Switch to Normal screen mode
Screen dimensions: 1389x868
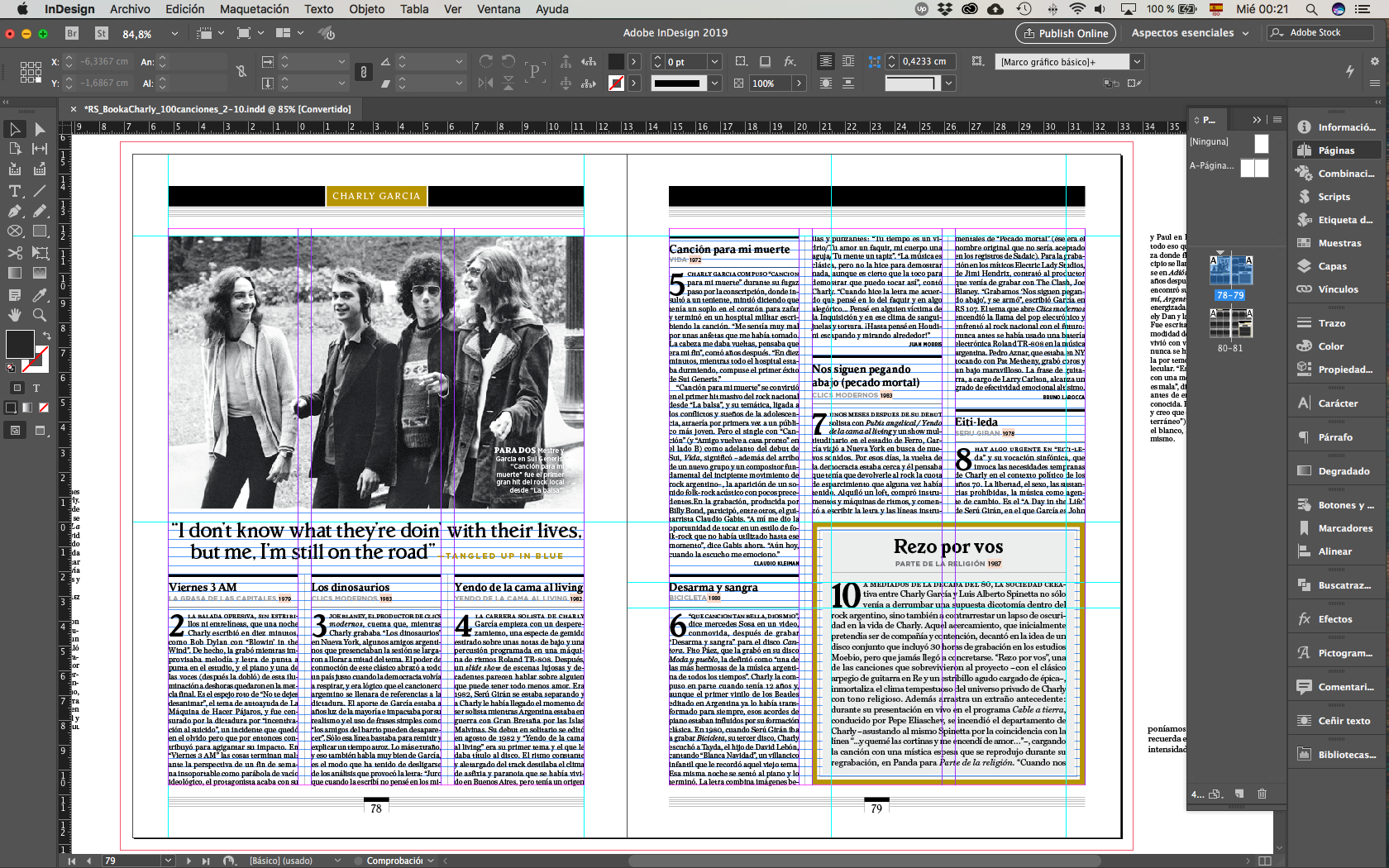click(x=15, y=430)
